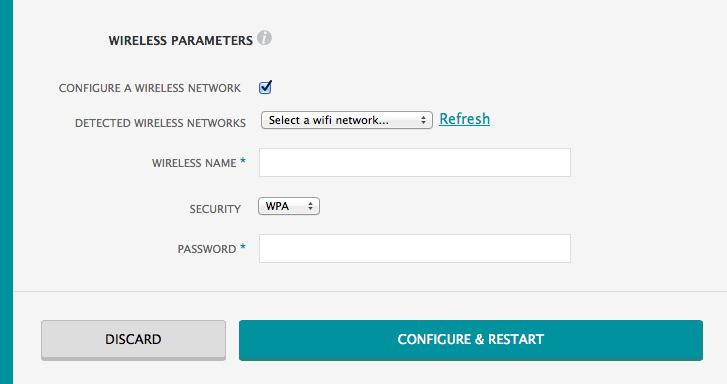Click the Security label text

215,209
